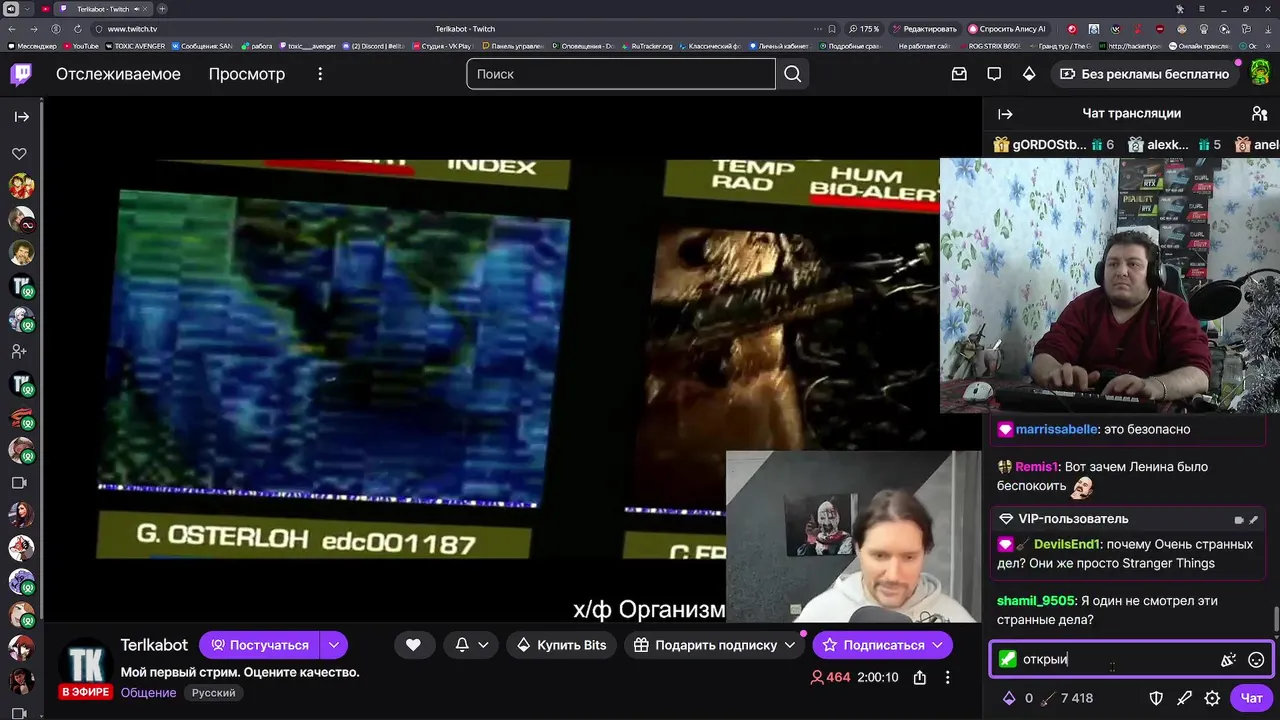Click the gORDOStb gift leaderboard entry

[1053, 145]
